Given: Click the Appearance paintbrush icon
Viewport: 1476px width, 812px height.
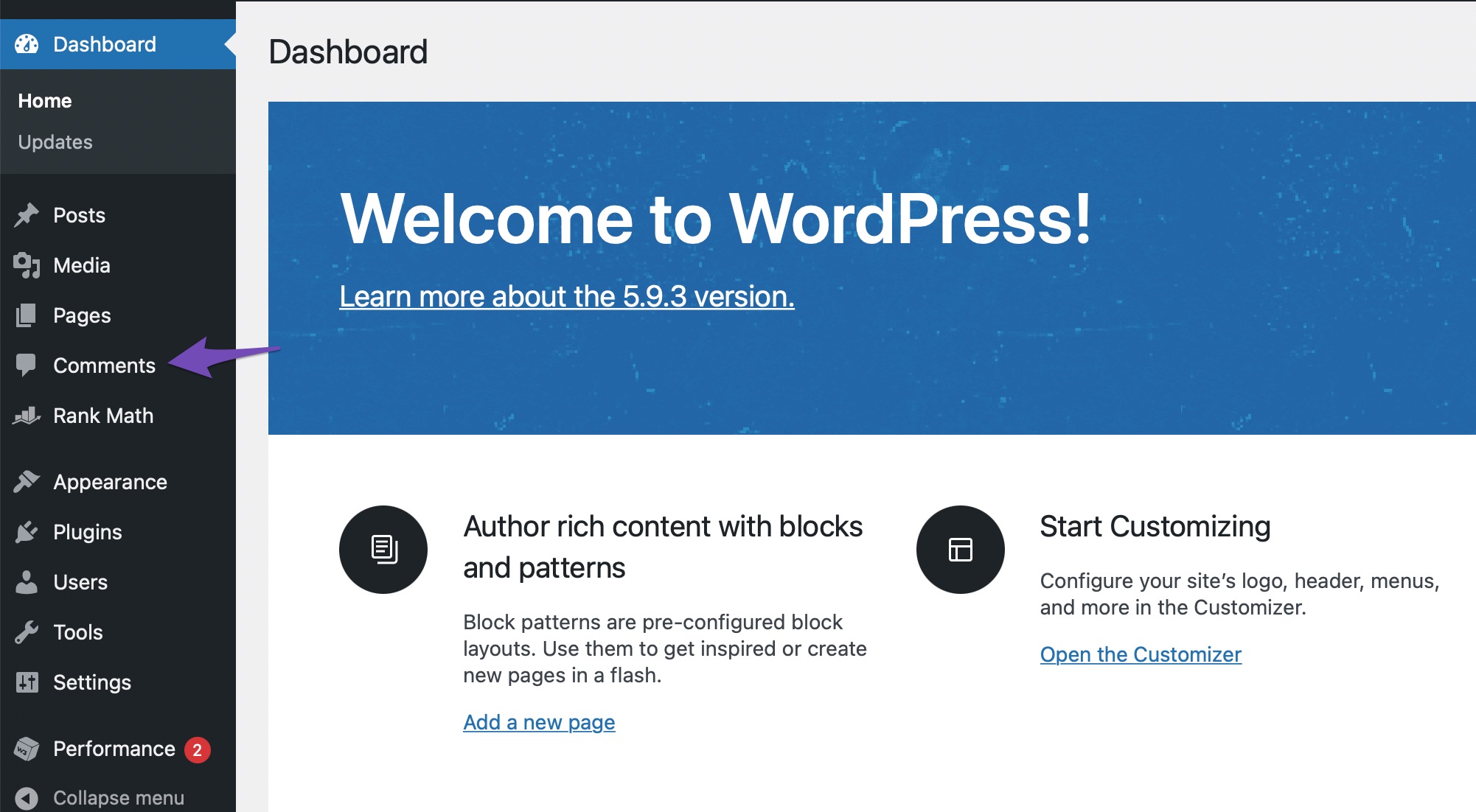Looking at the screenshot, I should coord(26,483).
